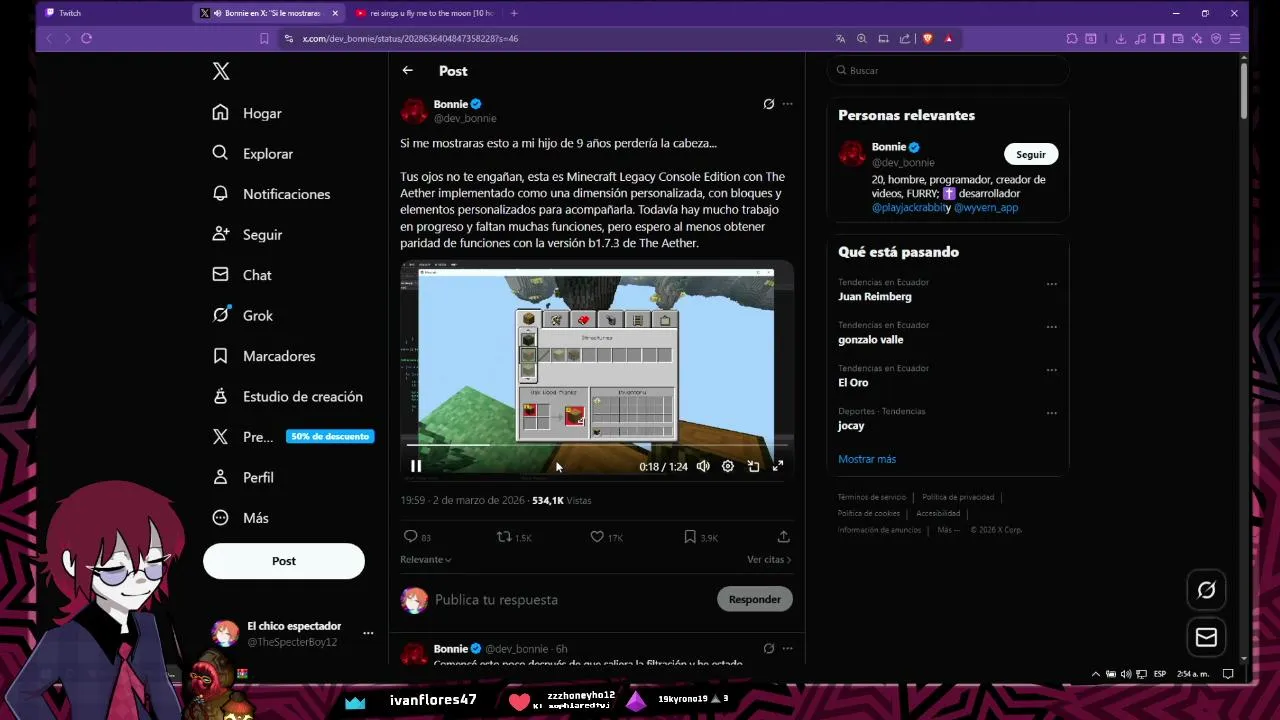Click the Responder button
The width and height of the screenshot is (1280, 720).
[x=755, y=599]
